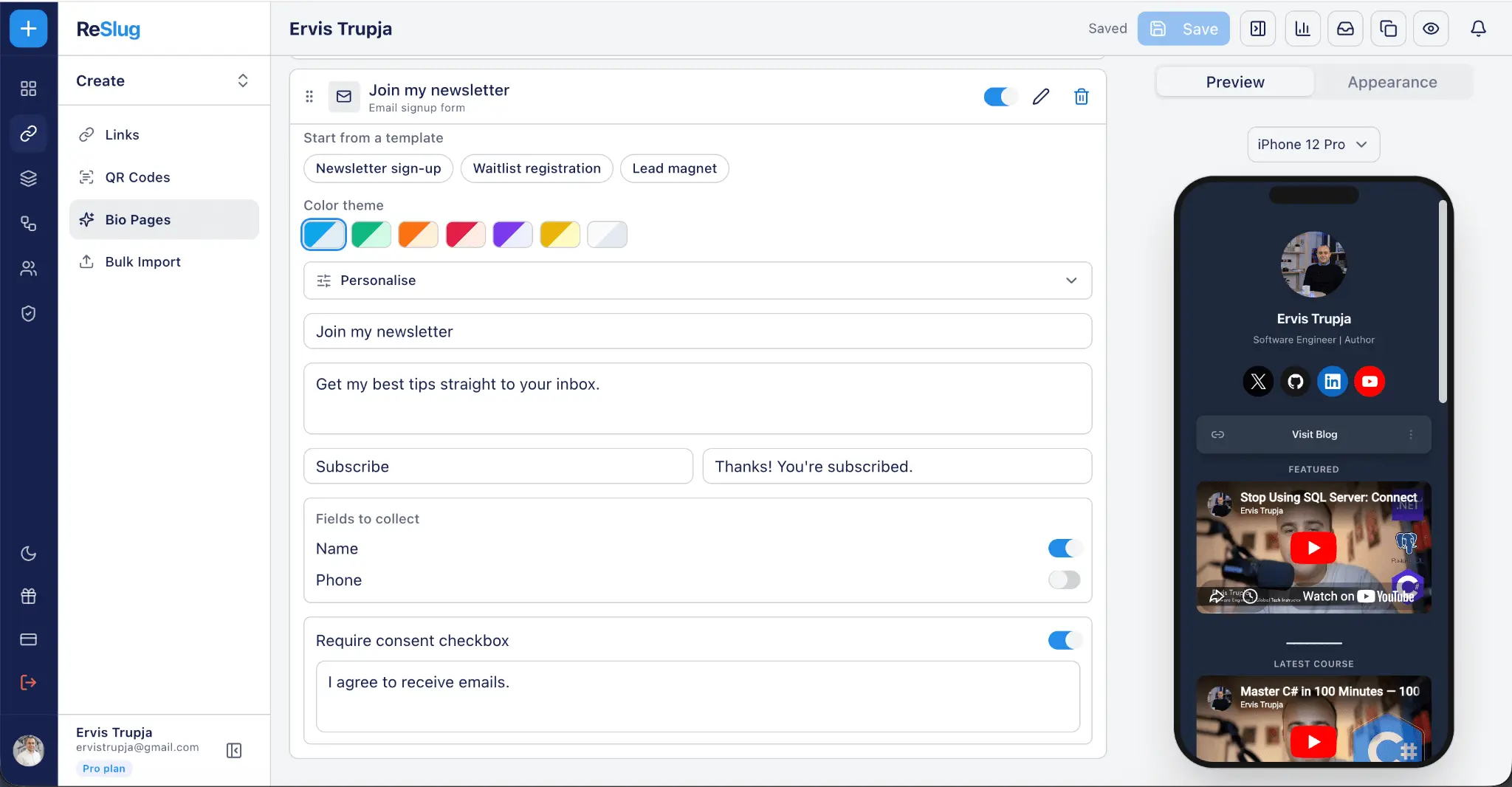This screenshot has height=787, width=1512.
Task: Open Visit Blog three-dot menu in preview
Action: [1411, 435]
